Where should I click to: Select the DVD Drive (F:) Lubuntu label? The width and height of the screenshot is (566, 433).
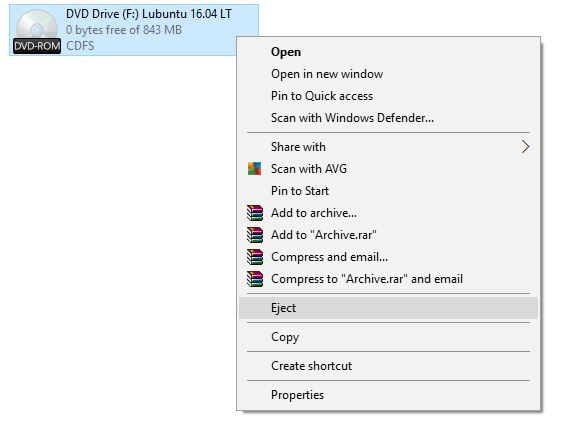click(149, 14)
